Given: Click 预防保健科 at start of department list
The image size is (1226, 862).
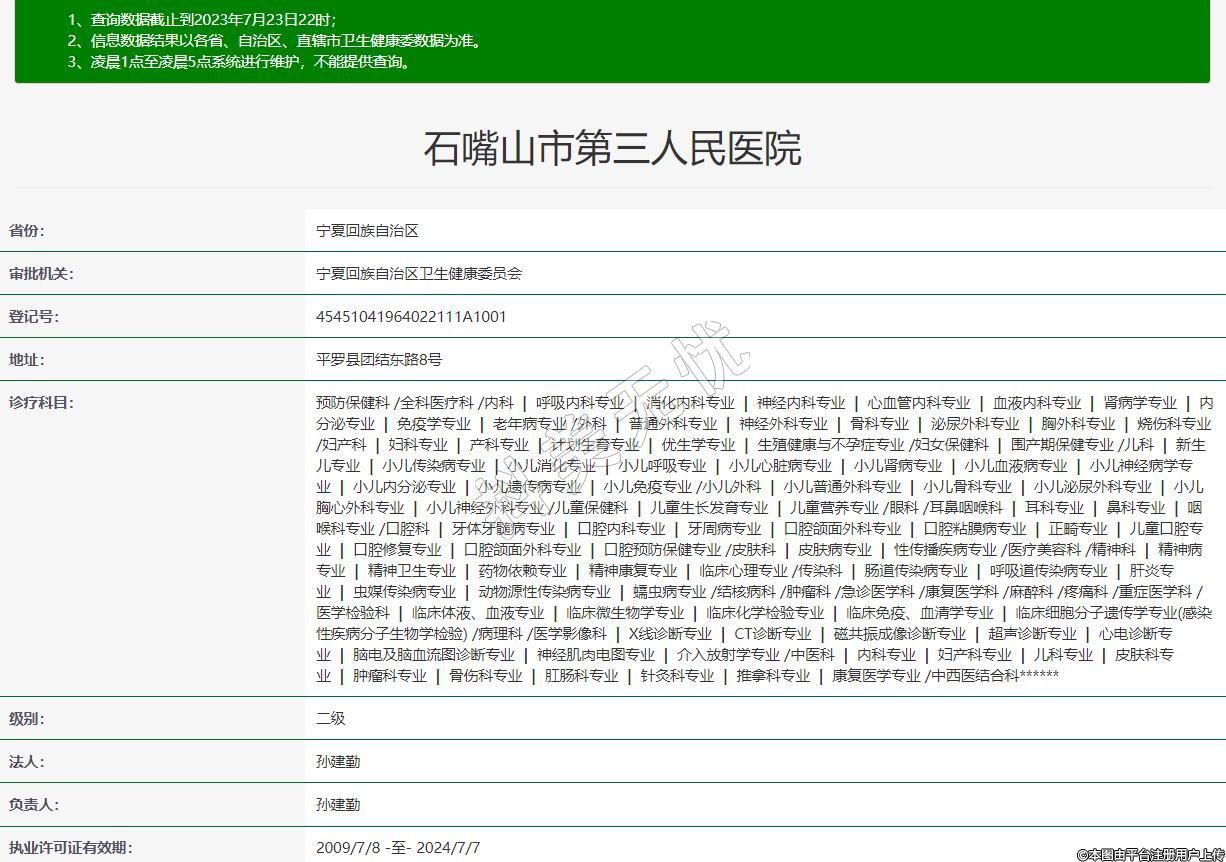Looking at the screenshot, I should coord(352,402).
